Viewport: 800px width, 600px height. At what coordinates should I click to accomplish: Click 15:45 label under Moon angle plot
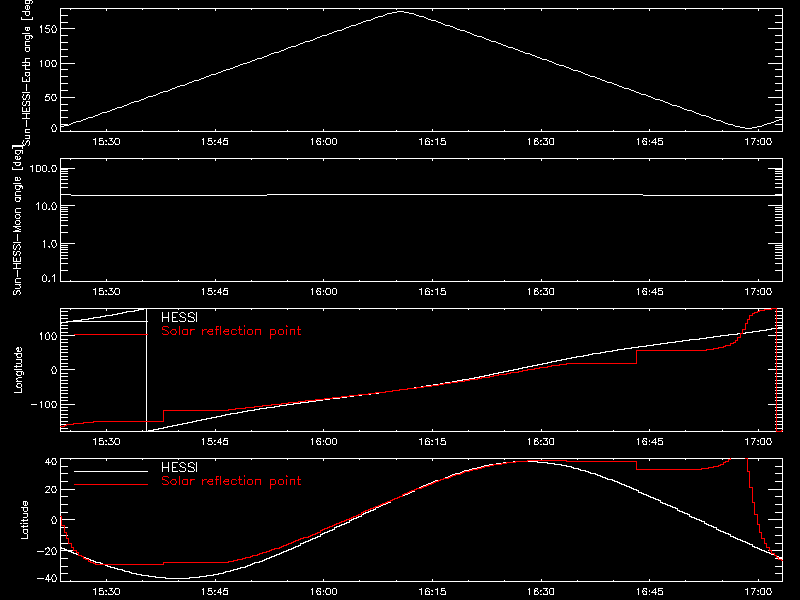coord(215,292)
